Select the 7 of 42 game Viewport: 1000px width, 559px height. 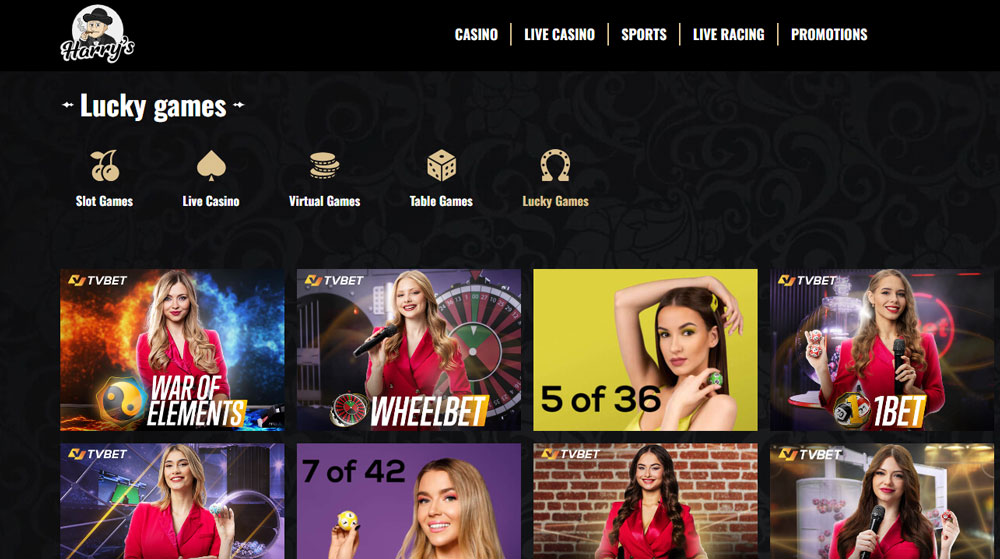point(409,501)
